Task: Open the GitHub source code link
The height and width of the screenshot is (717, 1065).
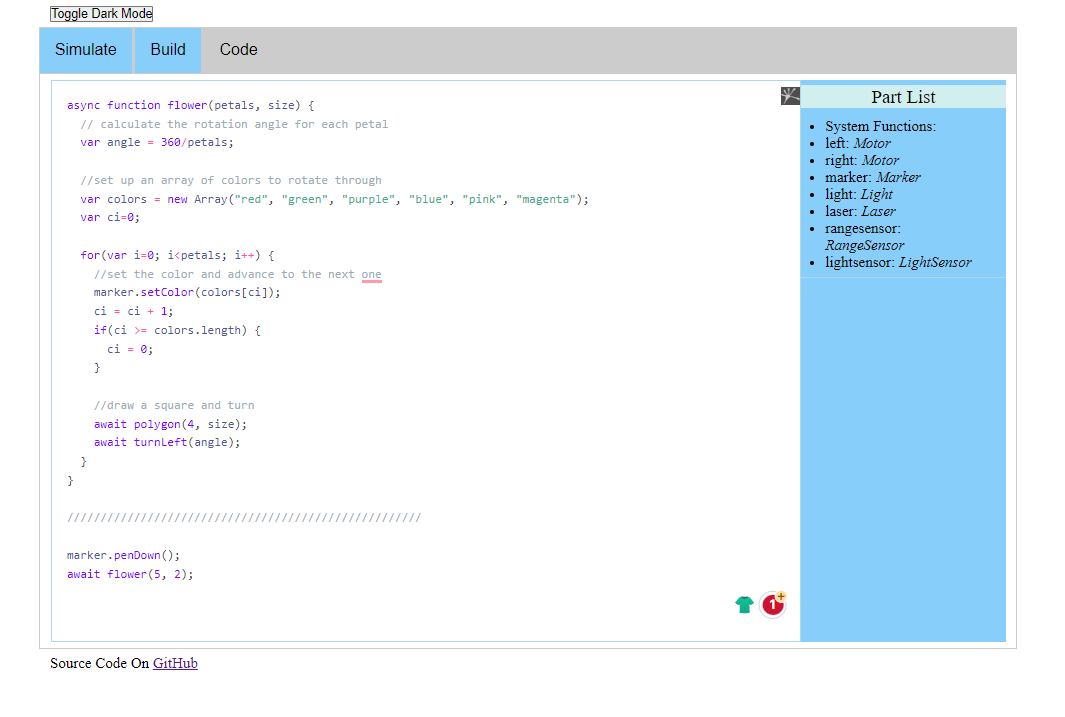Action: click(175, 663)
